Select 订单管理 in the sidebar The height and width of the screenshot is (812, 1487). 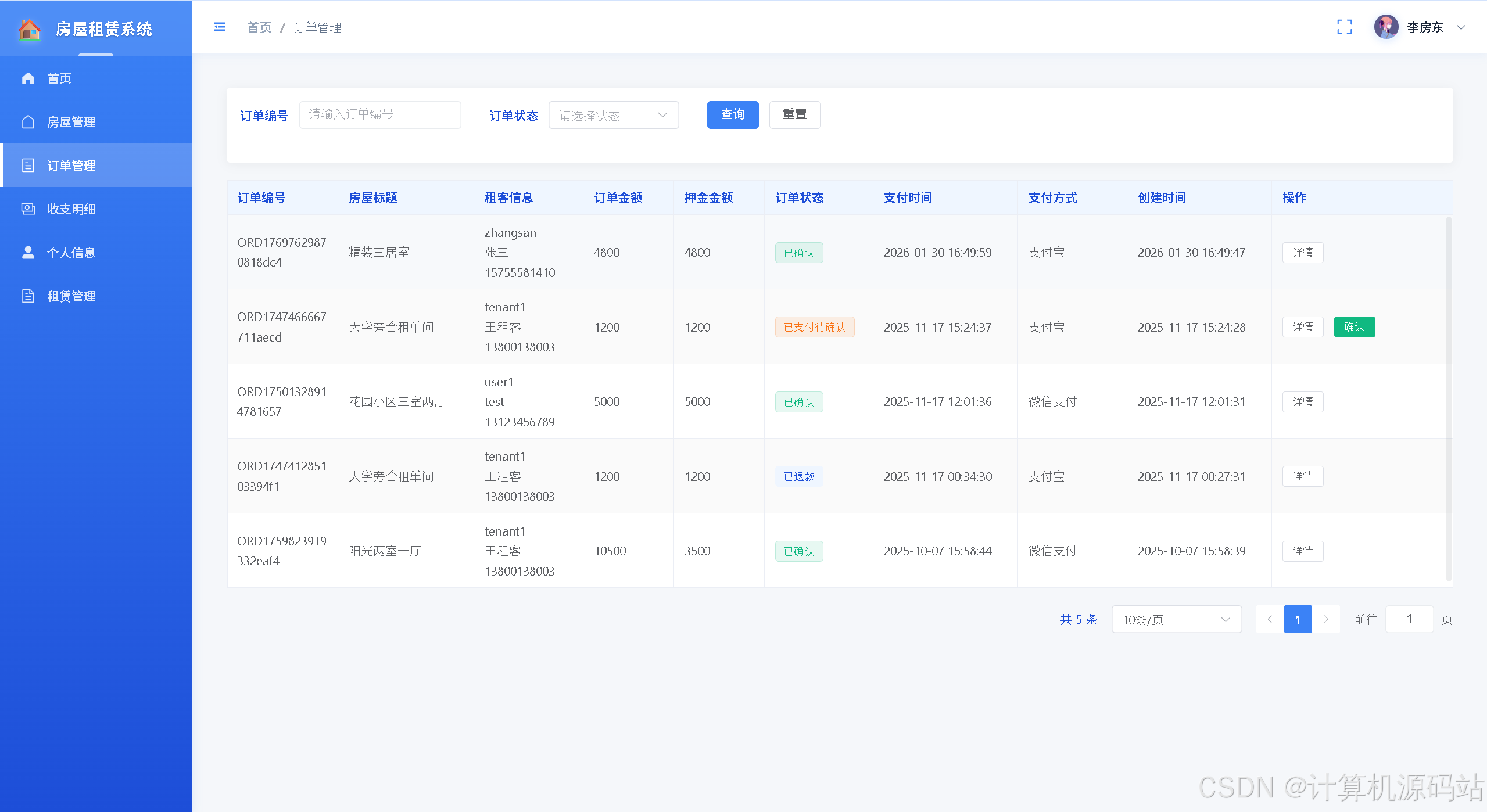(x=71, y=166)
